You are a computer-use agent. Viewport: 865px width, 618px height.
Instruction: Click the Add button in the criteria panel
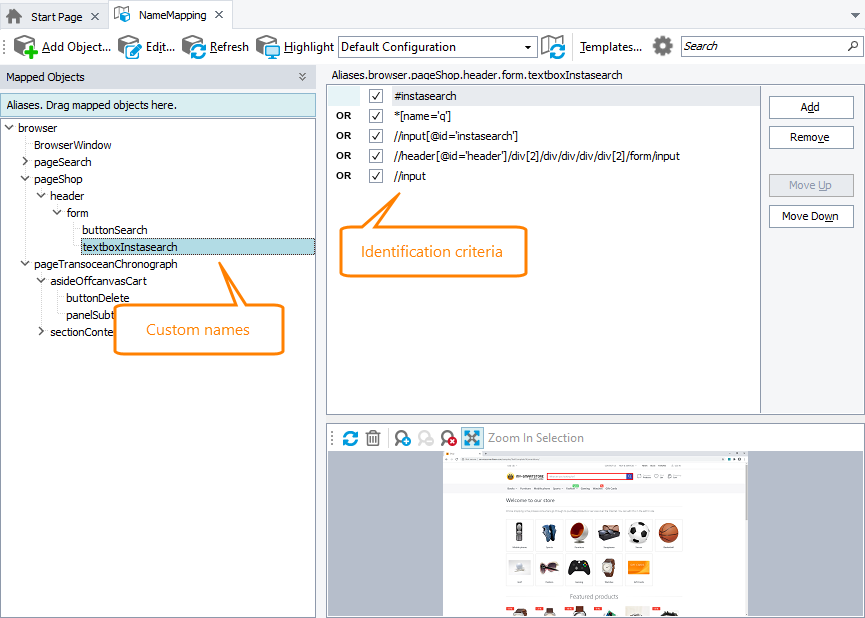click(810, 107)
